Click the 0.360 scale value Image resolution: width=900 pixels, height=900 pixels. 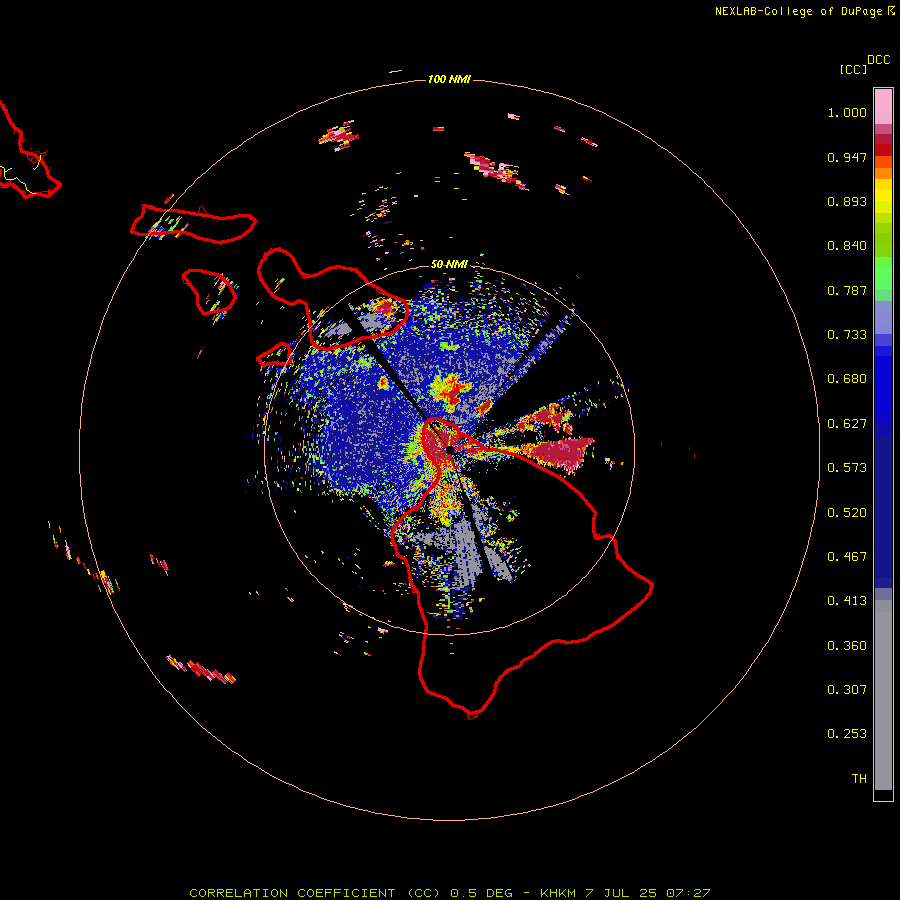(x=847, y=646)
